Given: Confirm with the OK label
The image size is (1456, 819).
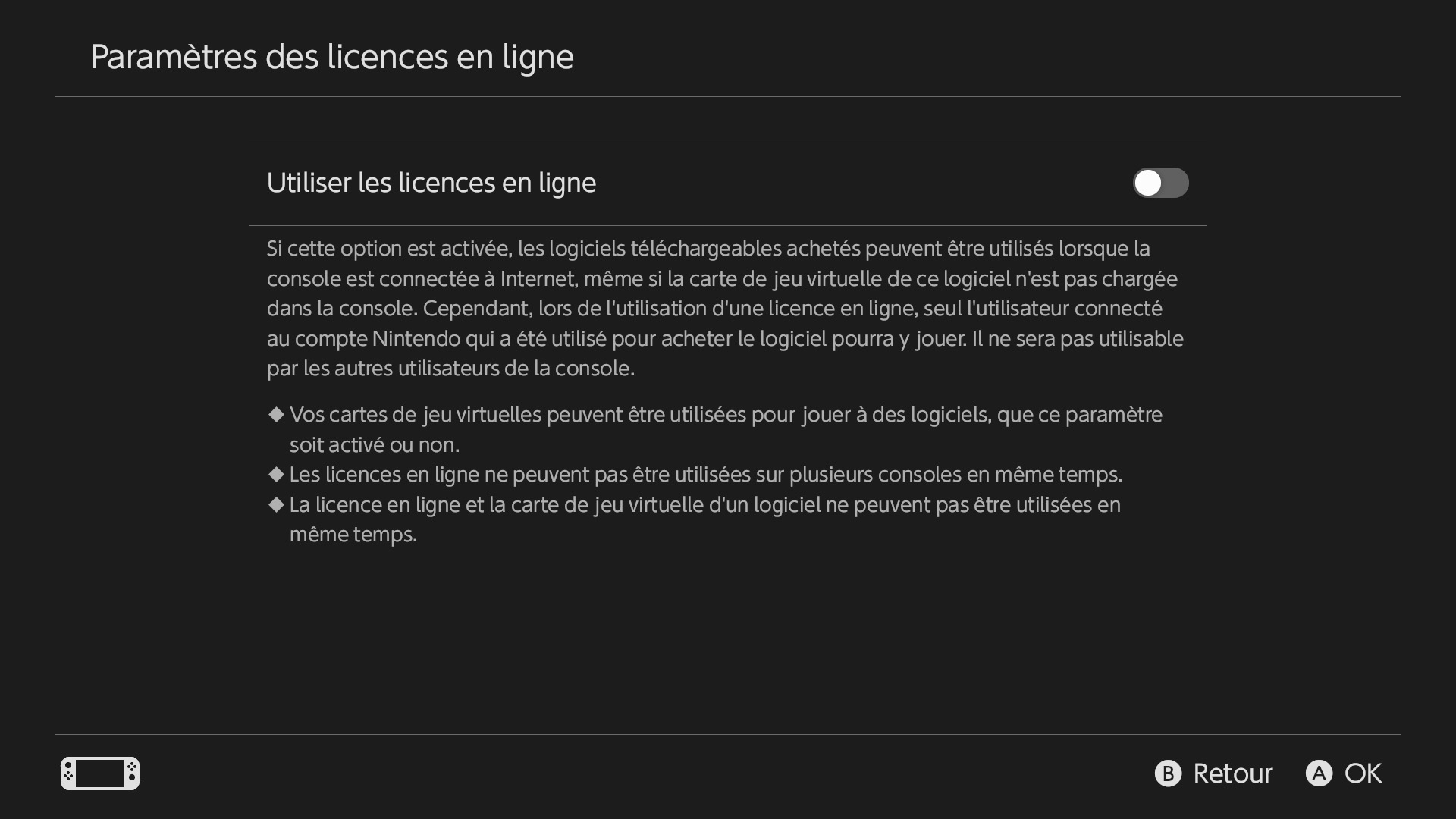Looking at the screenshot, I should tap(1363, 773).
